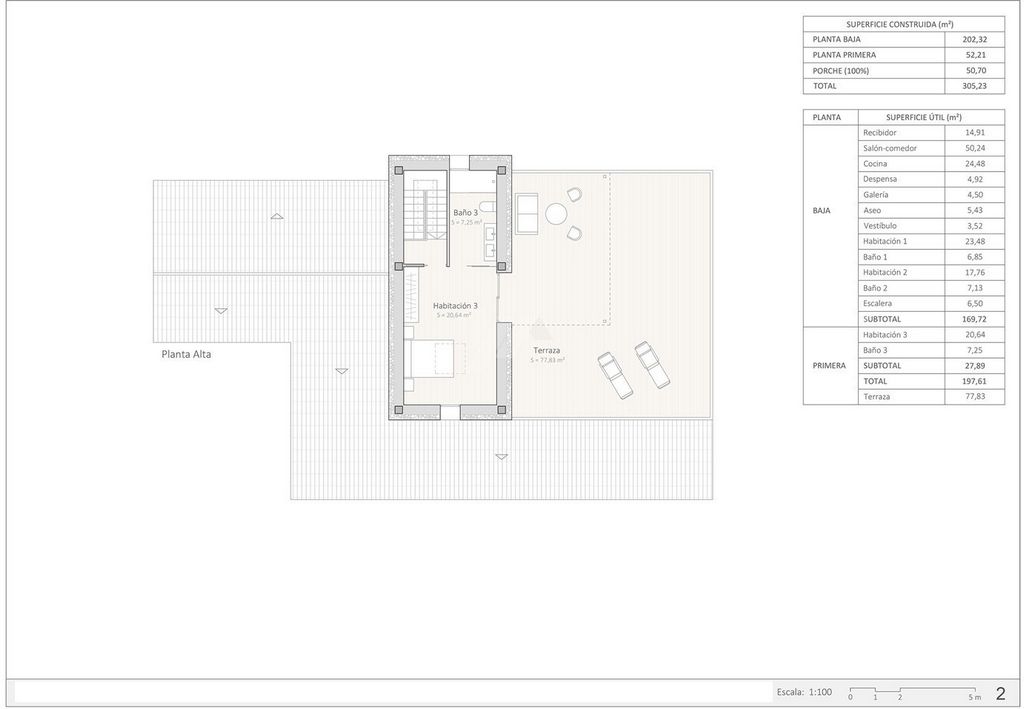1024x709 pixels.
Task: Click the ground floor subtotal '169,72'
Action: [x=974, y=319]
